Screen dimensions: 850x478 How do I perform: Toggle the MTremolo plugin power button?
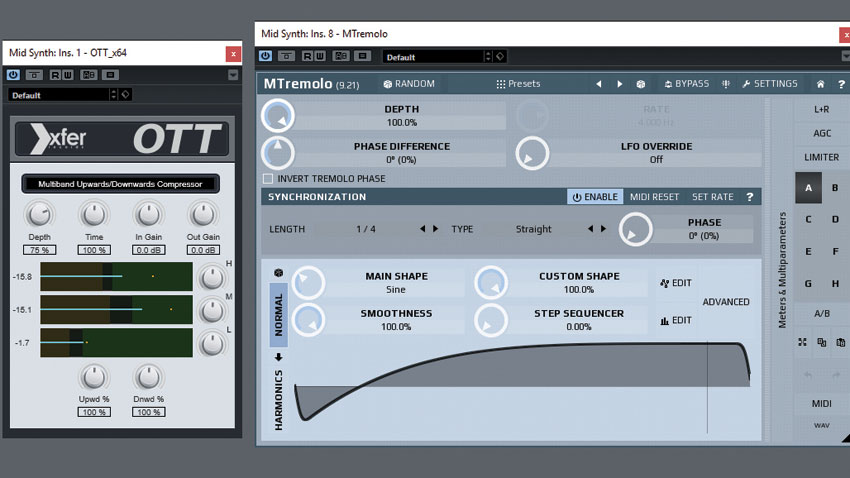click(265, 56)
